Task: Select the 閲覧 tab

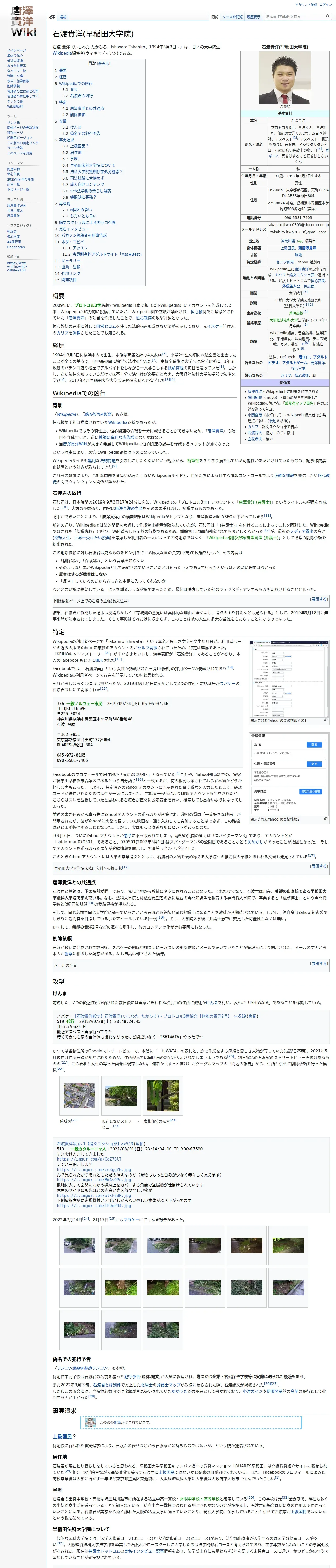Action: click(215, 17)
